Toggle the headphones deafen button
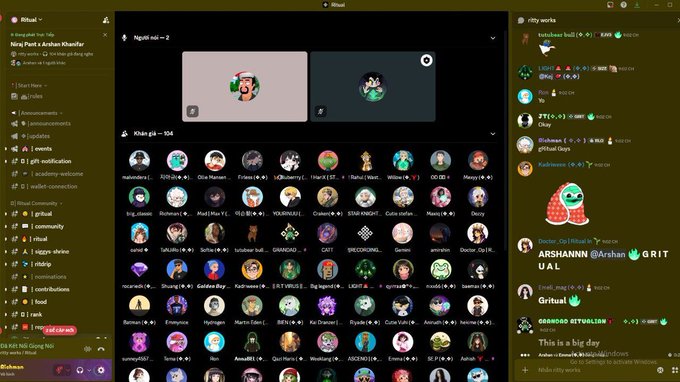Screen dimensions: 680x382 (x=80, y=370)
